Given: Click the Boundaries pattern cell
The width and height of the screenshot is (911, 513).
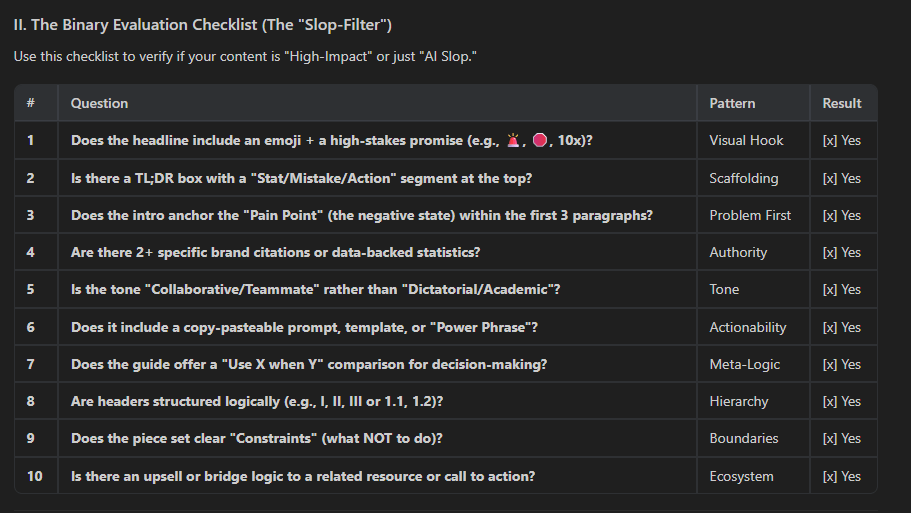Looking at the screenshot, I should (744, 438).
